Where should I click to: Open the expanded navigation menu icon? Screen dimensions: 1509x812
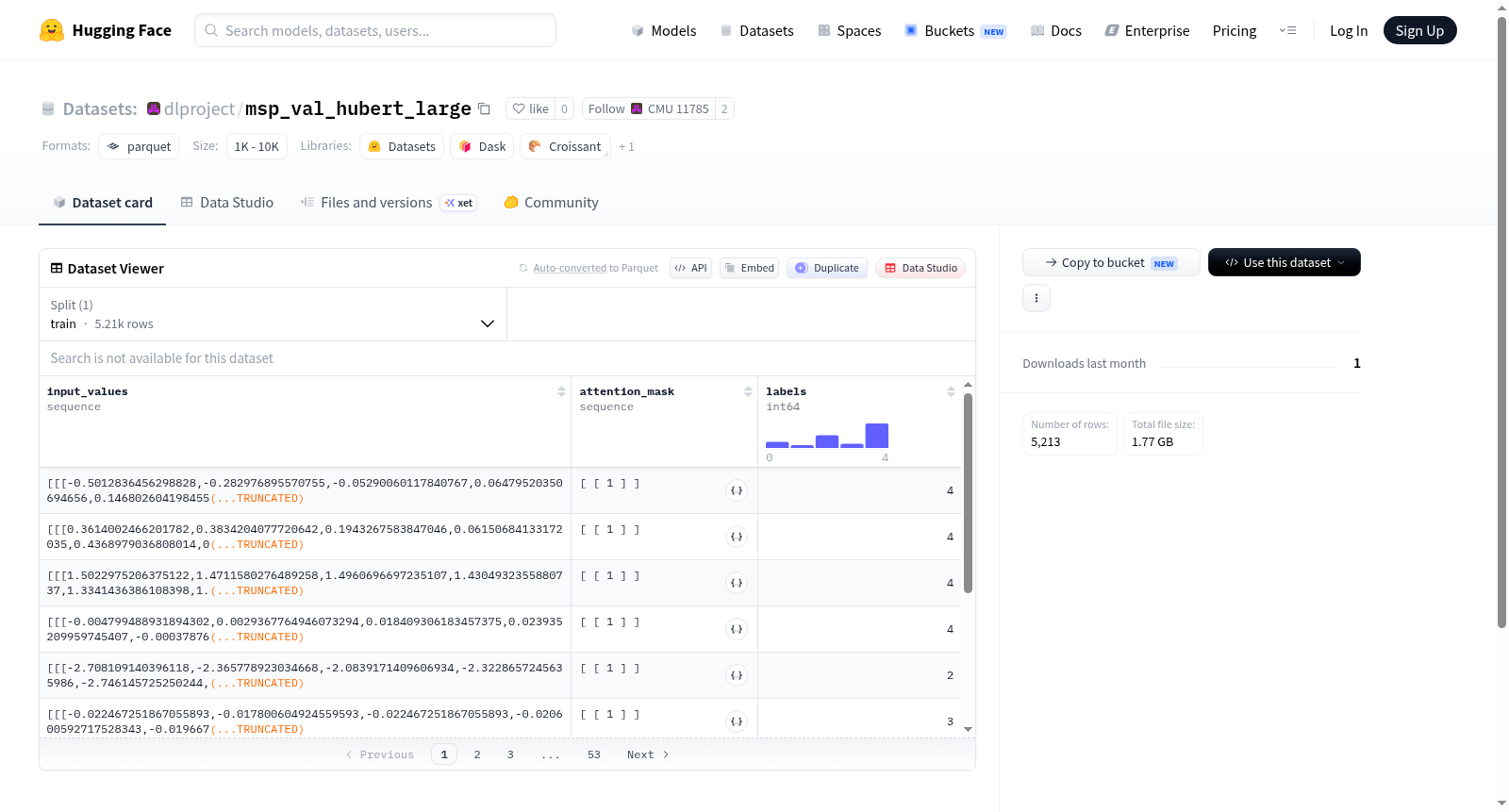click(x=1287, y=30)
